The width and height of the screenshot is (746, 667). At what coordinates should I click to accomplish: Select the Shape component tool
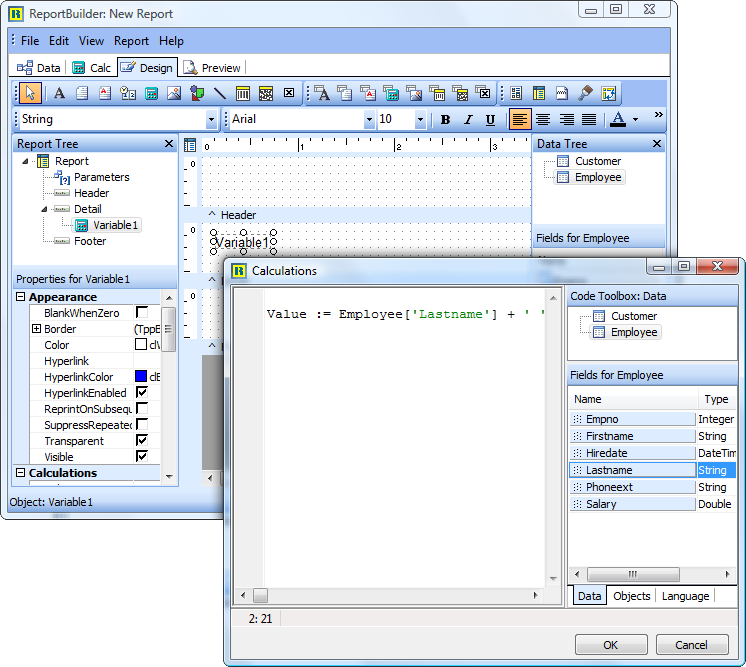tap(197, 93)
